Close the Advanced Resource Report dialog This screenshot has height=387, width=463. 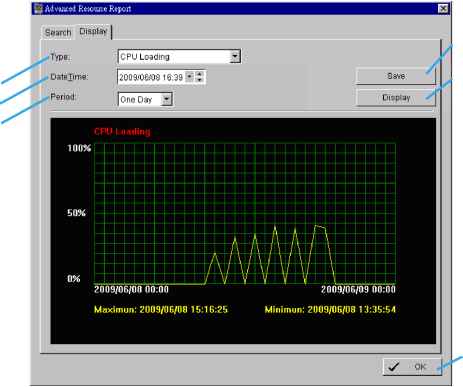coord(443,9)
